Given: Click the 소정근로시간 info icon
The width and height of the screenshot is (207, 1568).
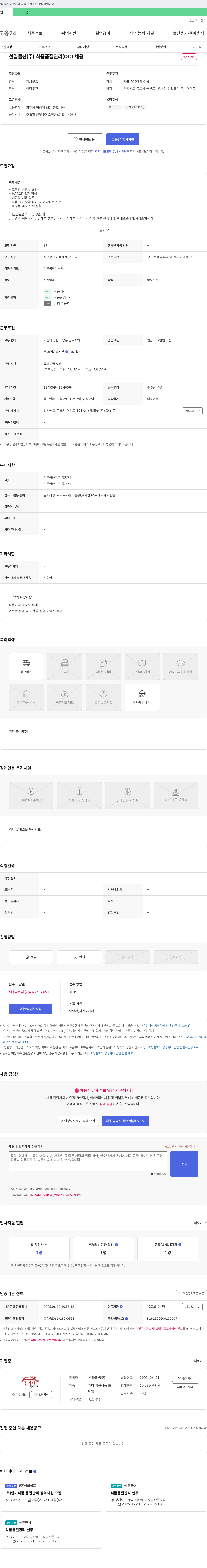Looking at the screenshot, I should 67,352.
